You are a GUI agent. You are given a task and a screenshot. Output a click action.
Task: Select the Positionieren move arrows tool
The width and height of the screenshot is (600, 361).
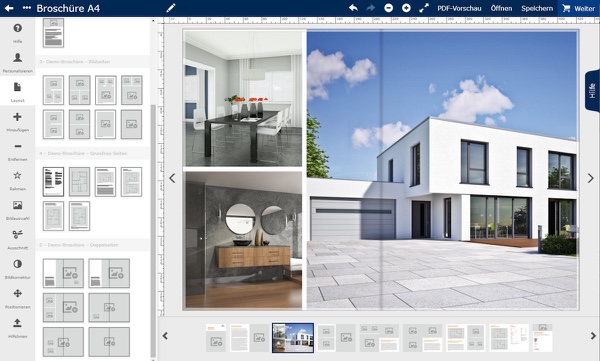point(18,293)
